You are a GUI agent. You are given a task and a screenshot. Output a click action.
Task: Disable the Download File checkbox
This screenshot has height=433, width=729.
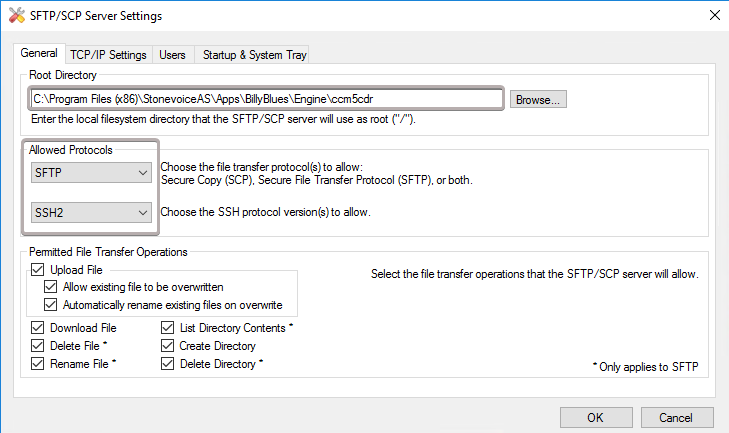click(38, 327)
